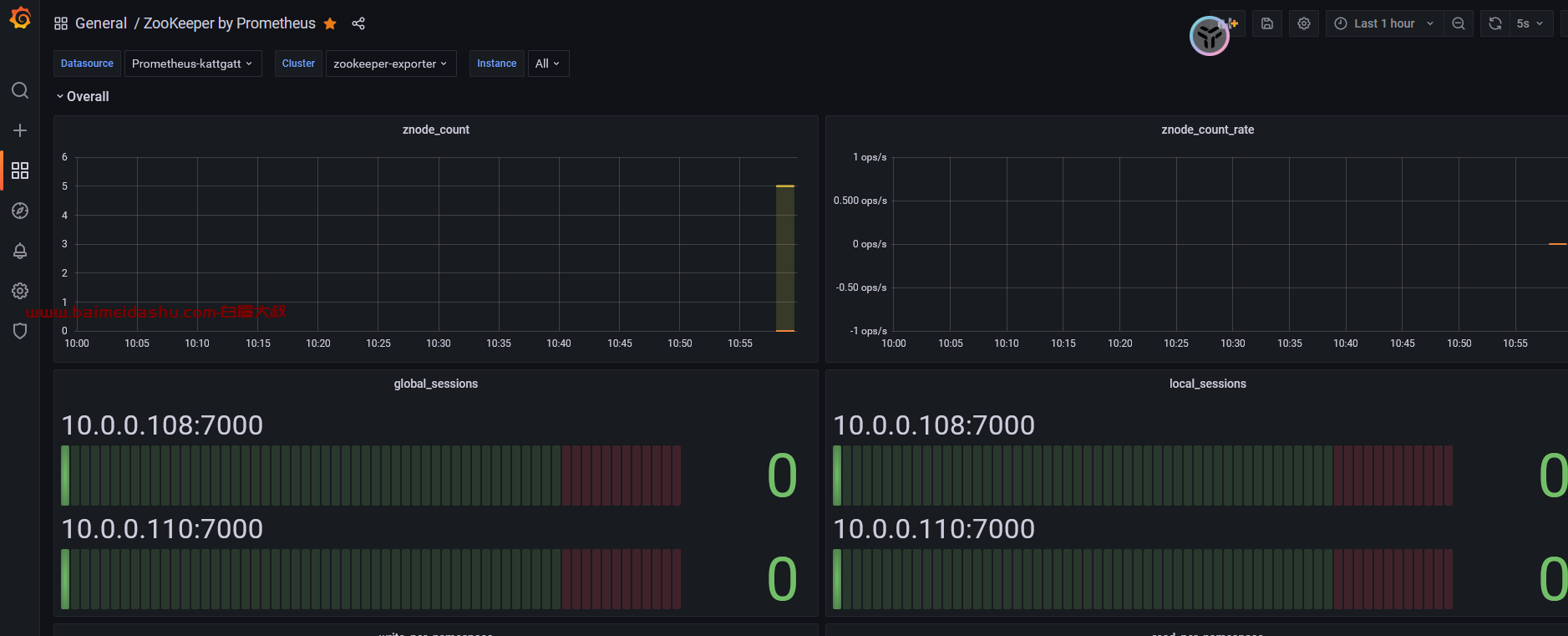Open Dashboards grid icon in sidebar
Image resolution: width=1568 pixels, height=636 pixels.
[20, 170]
